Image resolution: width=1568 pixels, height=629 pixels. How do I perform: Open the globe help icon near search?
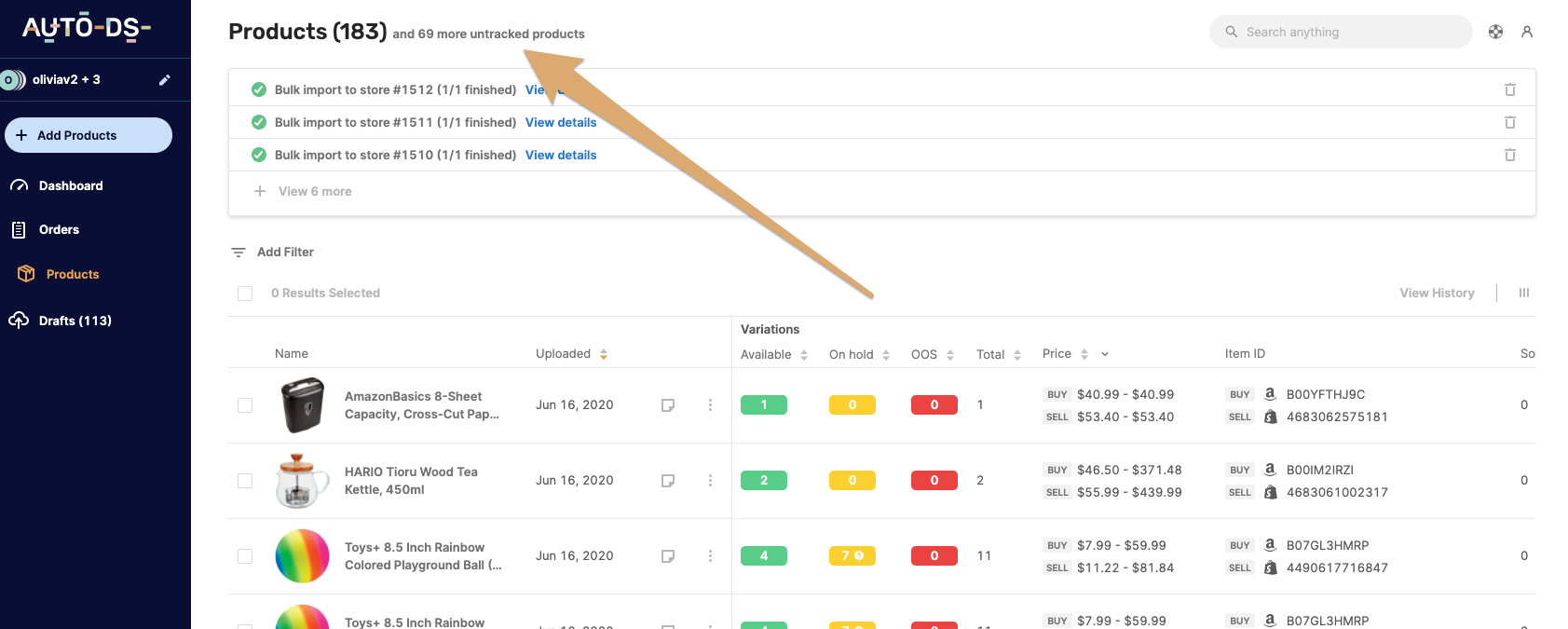tap(1495, 32)
